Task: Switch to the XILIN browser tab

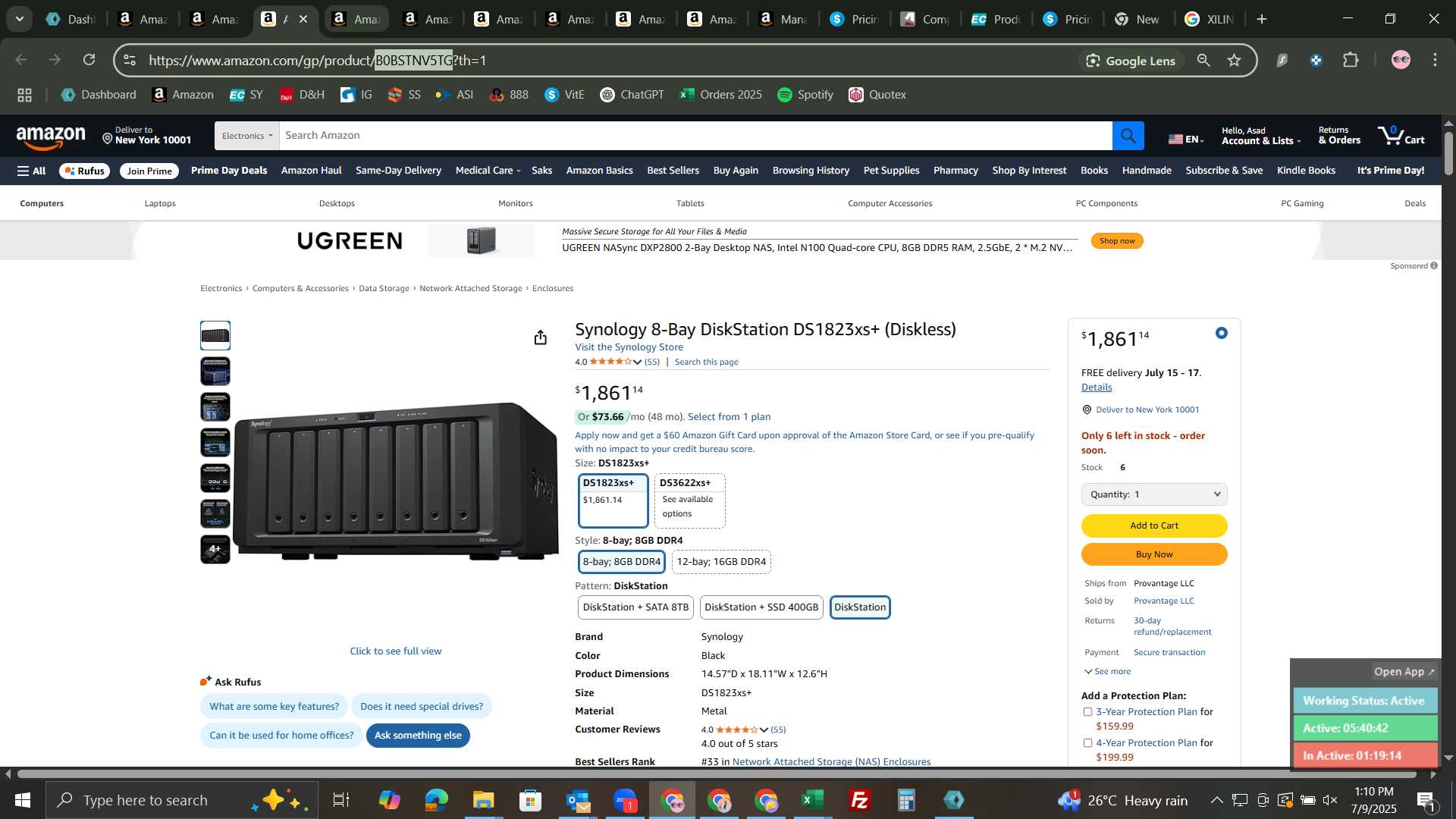Action: (1210, 19)
